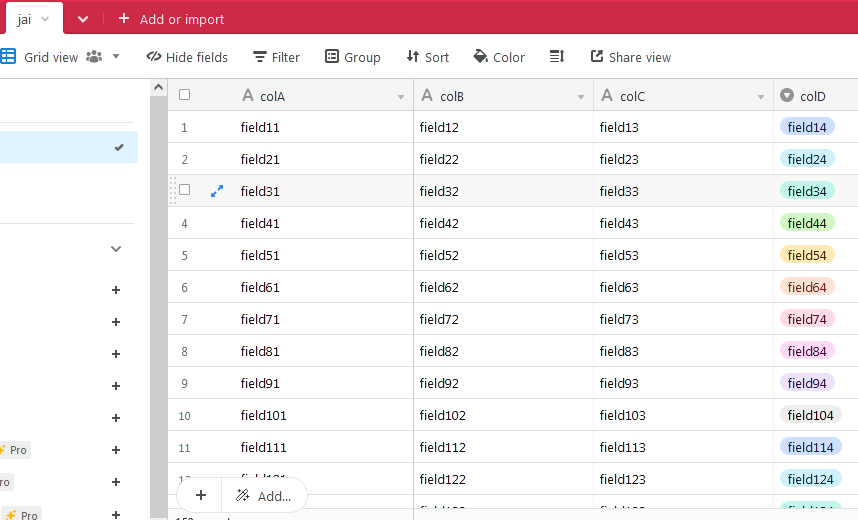The height and width of the screenshot is (520, 858).
Task: Click row number 10
Action: point(184,416)
